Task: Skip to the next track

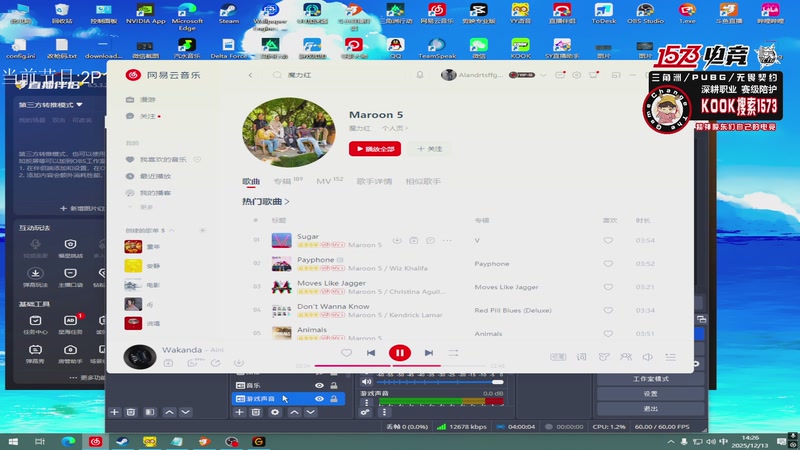Action: (429, 353)
